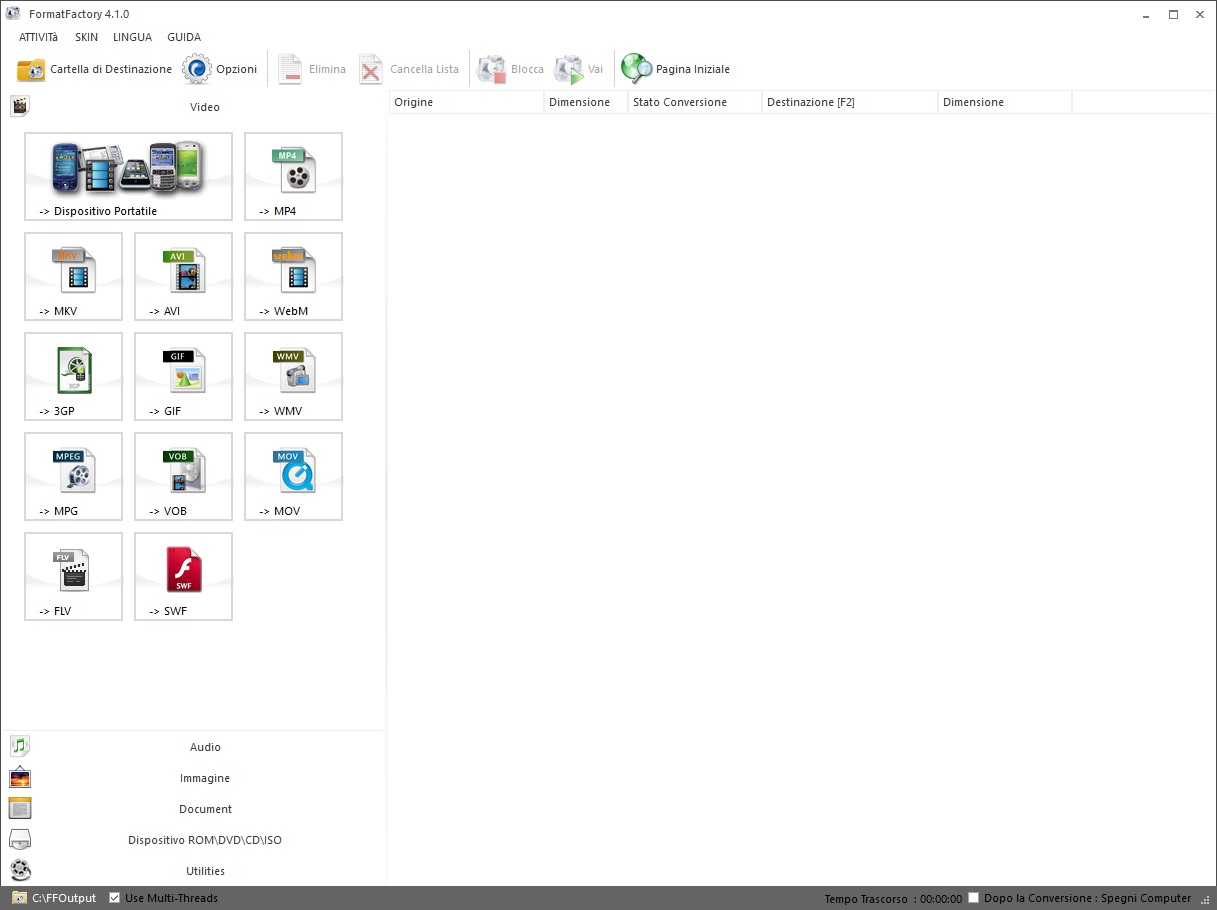Click the status bar output folder icon
Viewport: 1217px width, 910px height.
click(x=19, y=898)
